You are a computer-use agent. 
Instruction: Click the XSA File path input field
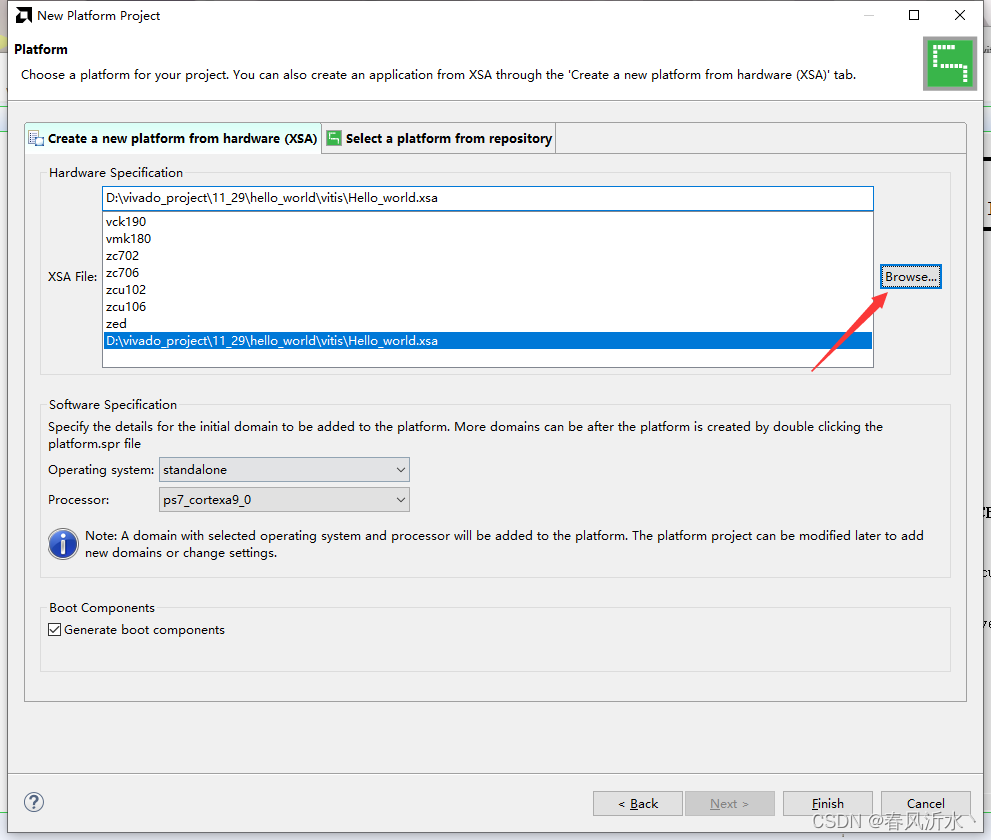tap(488, 198)
